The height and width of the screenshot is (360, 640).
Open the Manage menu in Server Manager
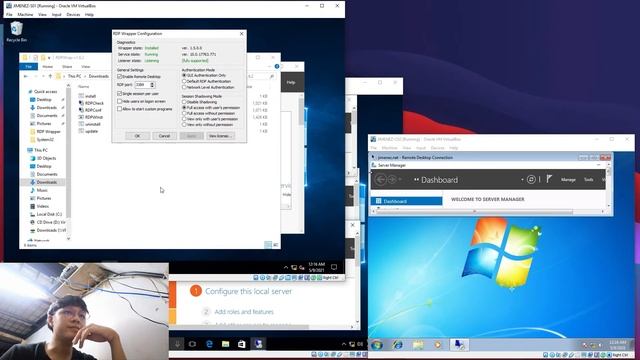click(568, 180)
